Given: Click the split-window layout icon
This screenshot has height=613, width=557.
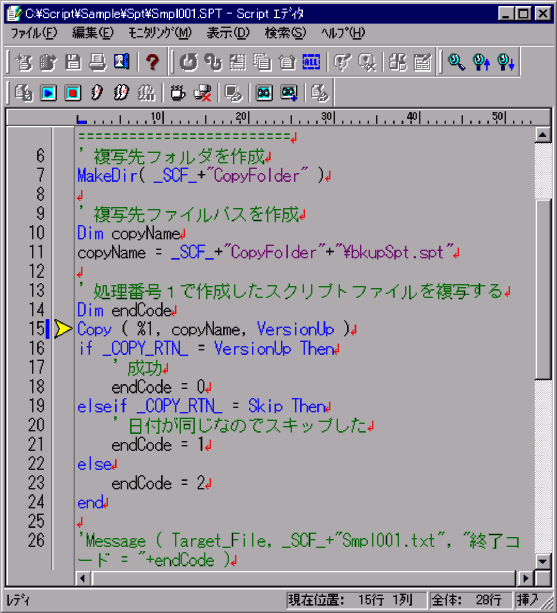Looking at the screenshot, I should [398, 62].
